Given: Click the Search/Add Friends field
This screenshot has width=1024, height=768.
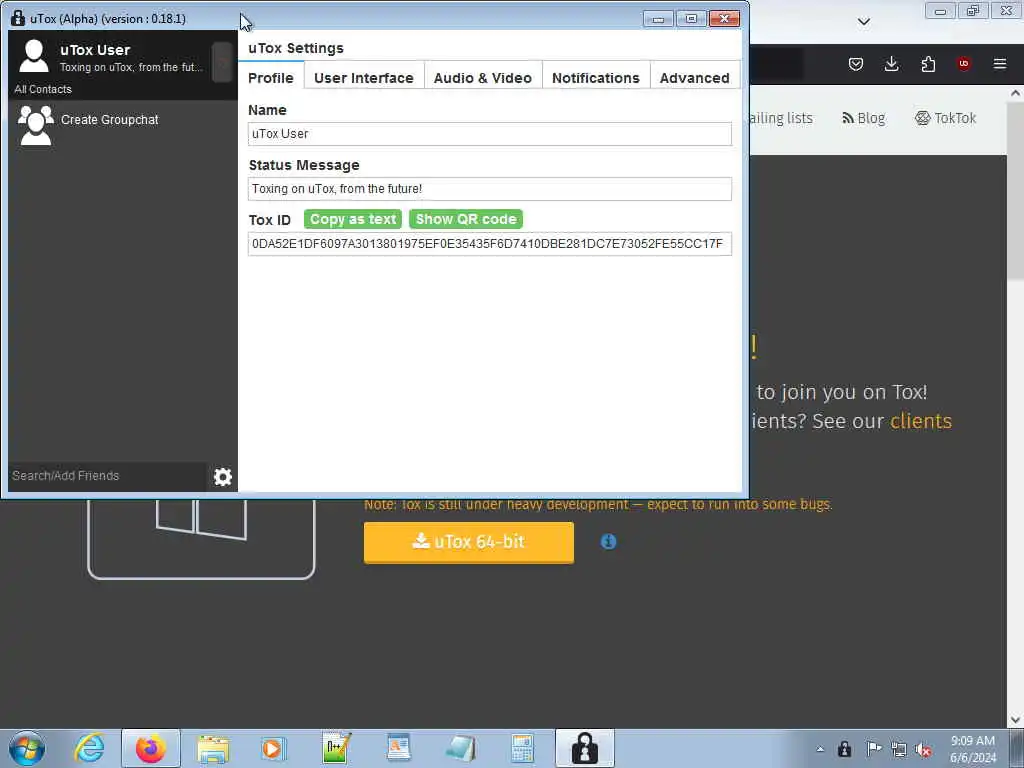Looking at the screenshot, I should point(108,476).
